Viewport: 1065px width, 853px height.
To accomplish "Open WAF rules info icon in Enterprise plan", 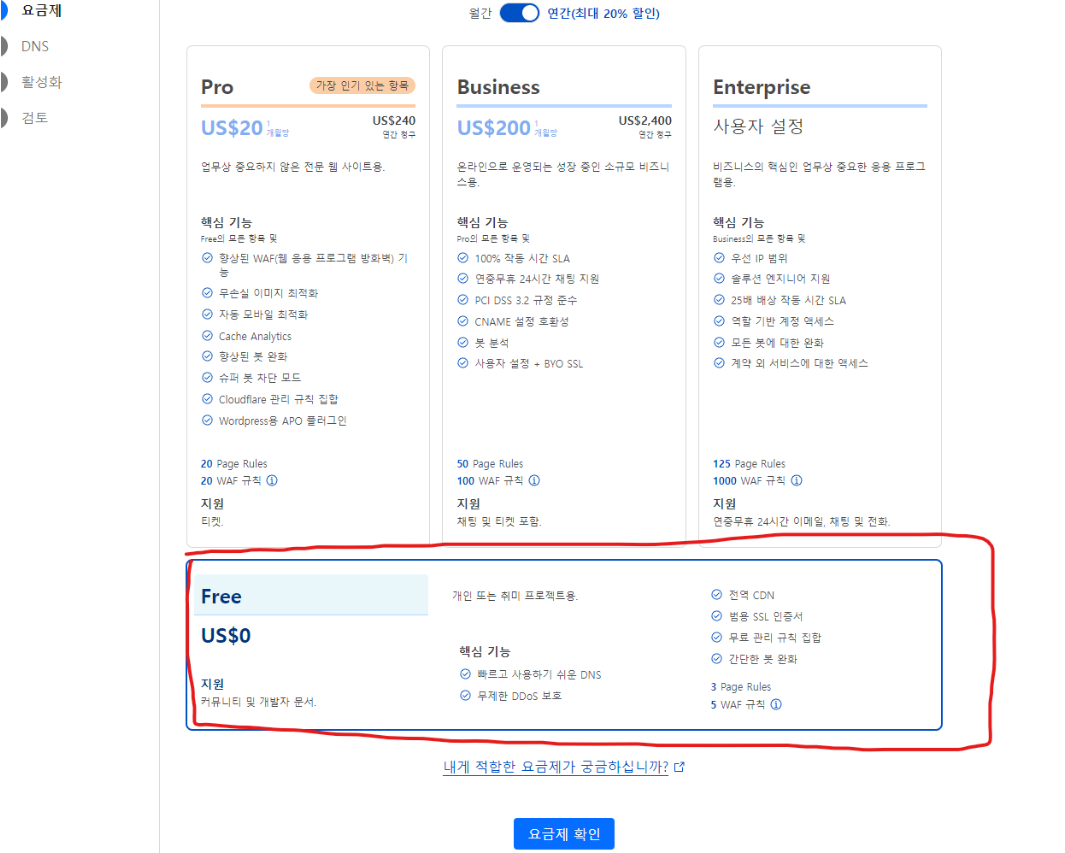I will tap(797, 480).
